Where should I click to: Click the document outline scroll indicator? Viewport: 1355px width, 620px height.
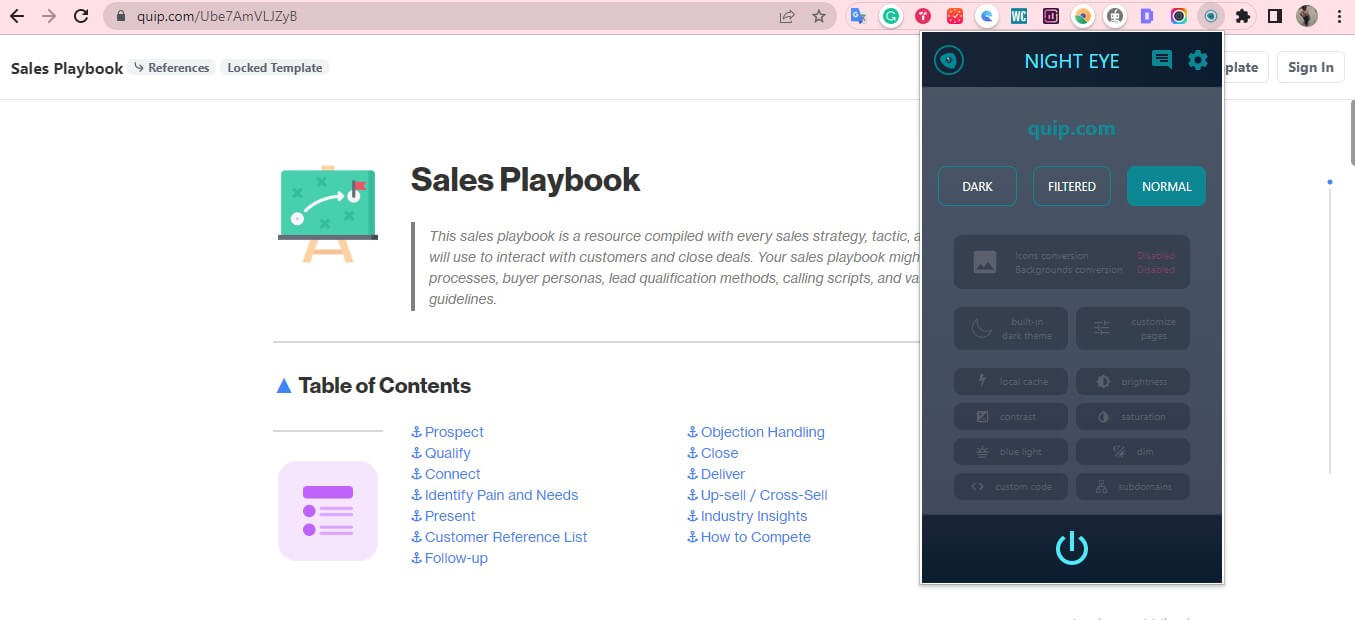tap(1330, 182)
